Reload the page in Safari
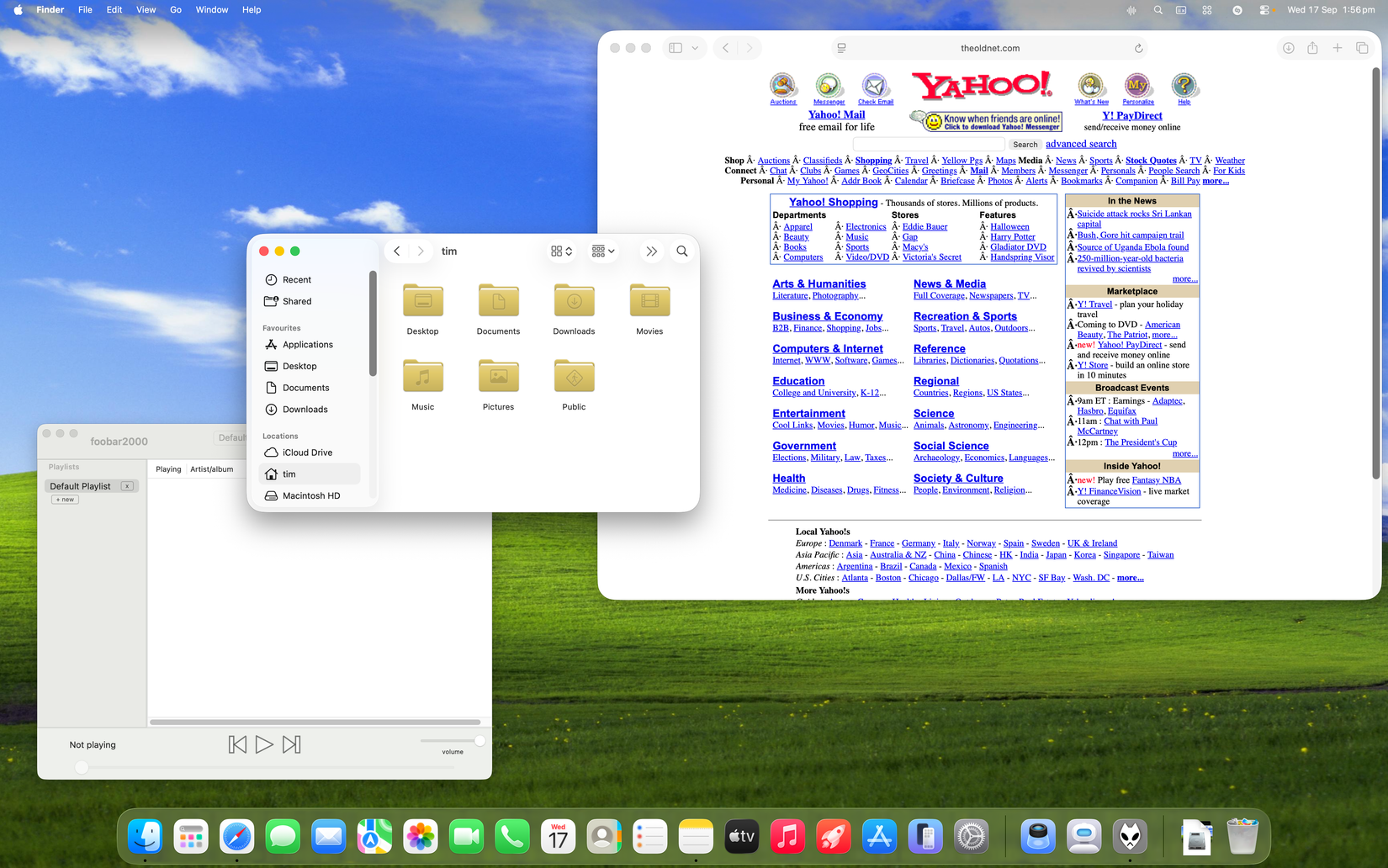The image size is (1388, 868). [1138, 48]
